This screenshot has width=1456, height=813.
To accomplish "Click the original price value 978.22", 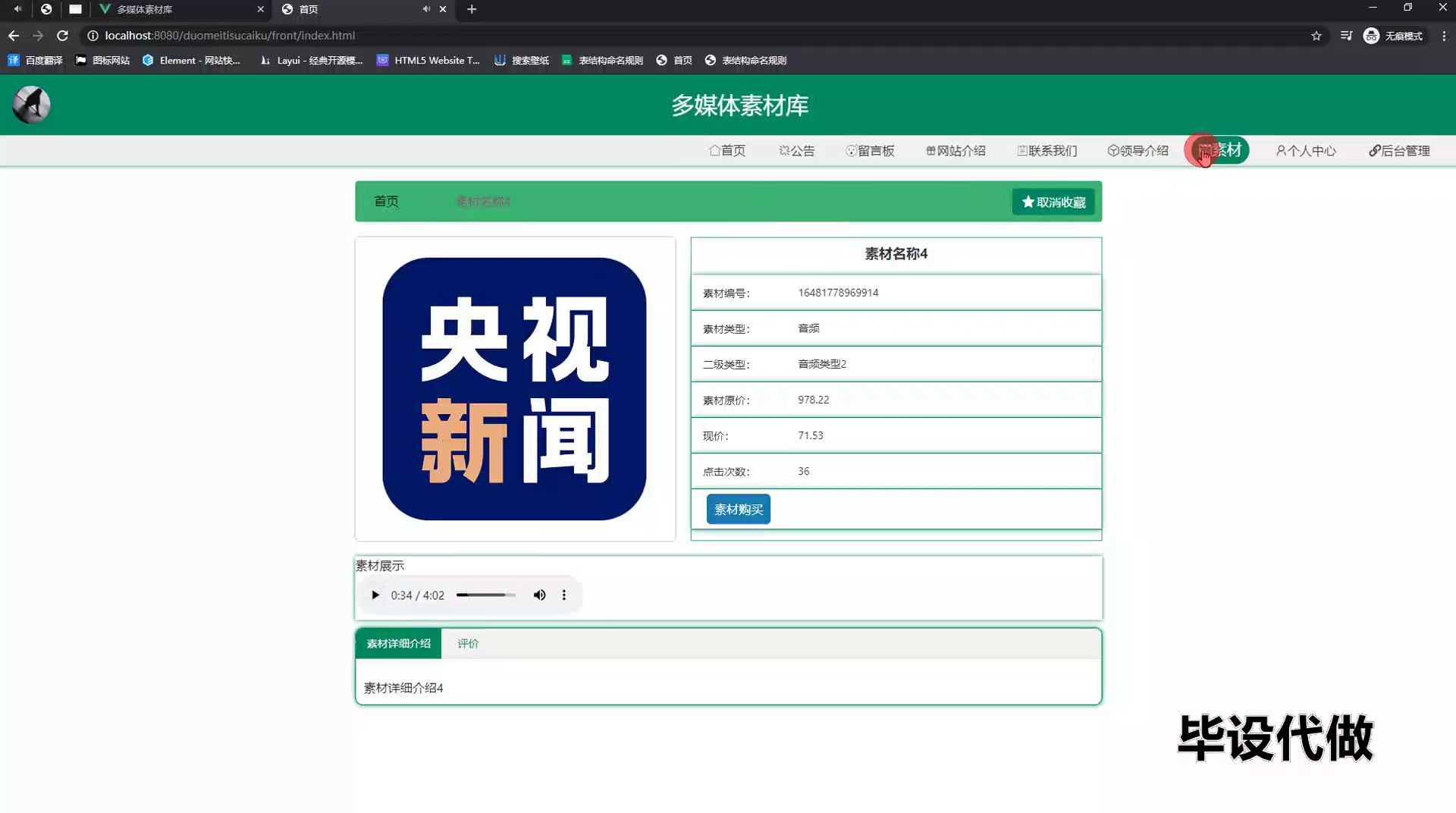I will [813, 400].
